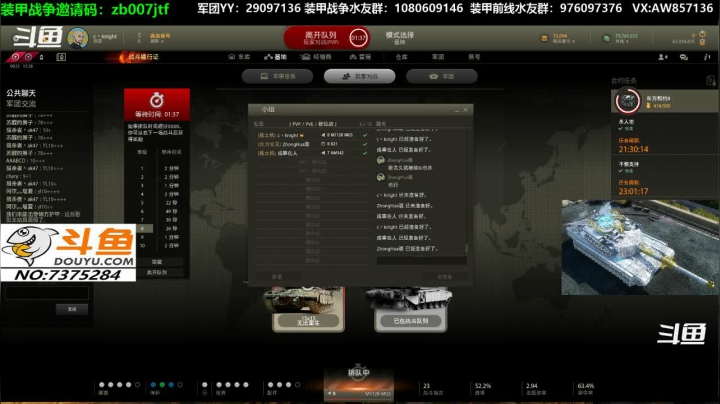The image size is (720, 404).
Task: Click bottom-left button in platoon window
Action: coord(276,276)
